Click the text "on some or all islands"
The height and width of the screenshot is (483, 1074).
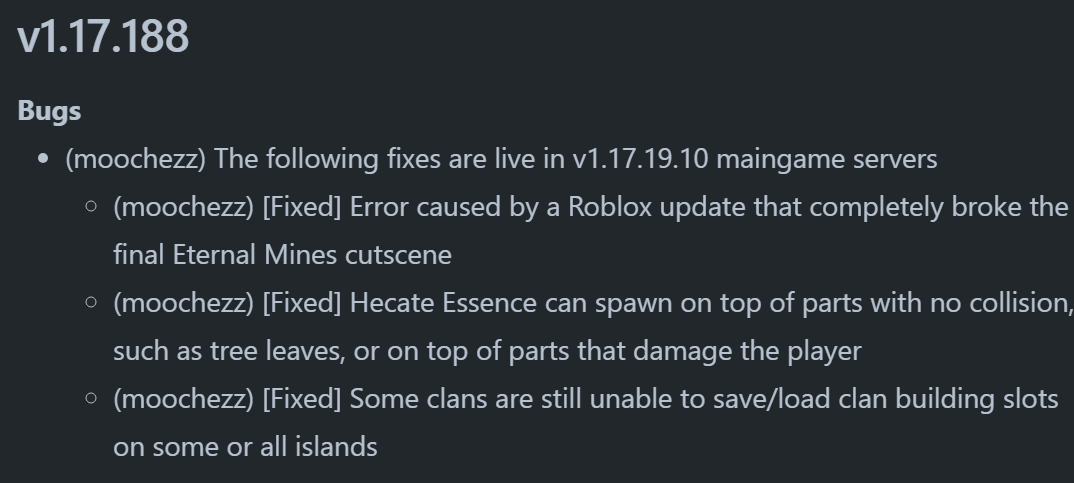[245, 447]
